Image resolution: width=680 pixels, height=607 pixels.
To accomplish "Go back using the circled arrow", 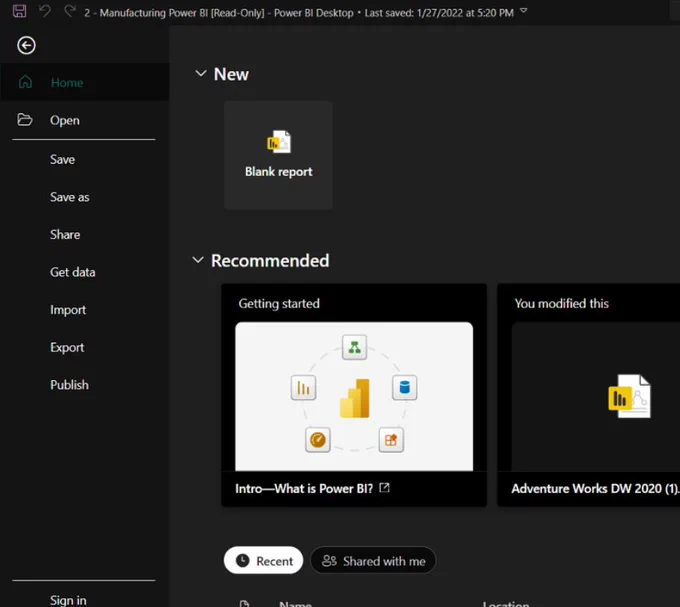I will pos(26,45).
